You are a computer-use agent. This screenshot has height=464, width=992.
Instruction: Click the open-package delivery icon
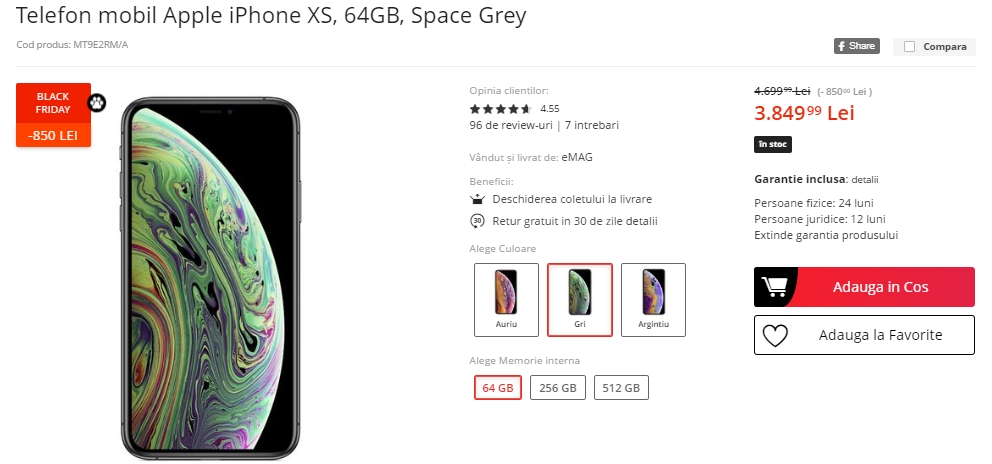click(x=477, y=199)
